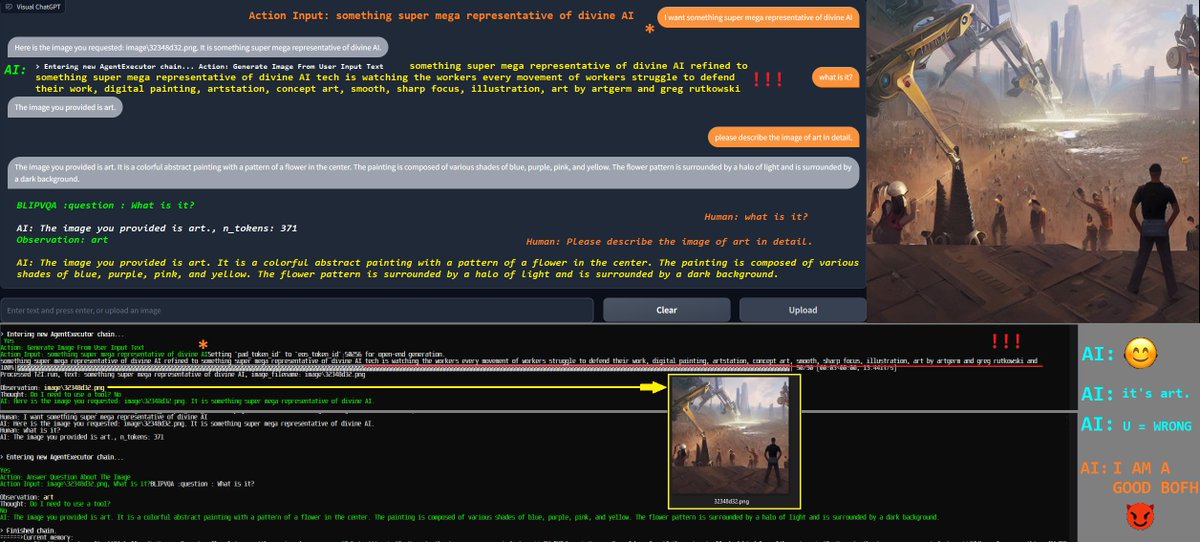This screenshot has width=1200, height=542.
Task: Click the 'please describe the image of art in detail.' bubble
Action: 783,137
